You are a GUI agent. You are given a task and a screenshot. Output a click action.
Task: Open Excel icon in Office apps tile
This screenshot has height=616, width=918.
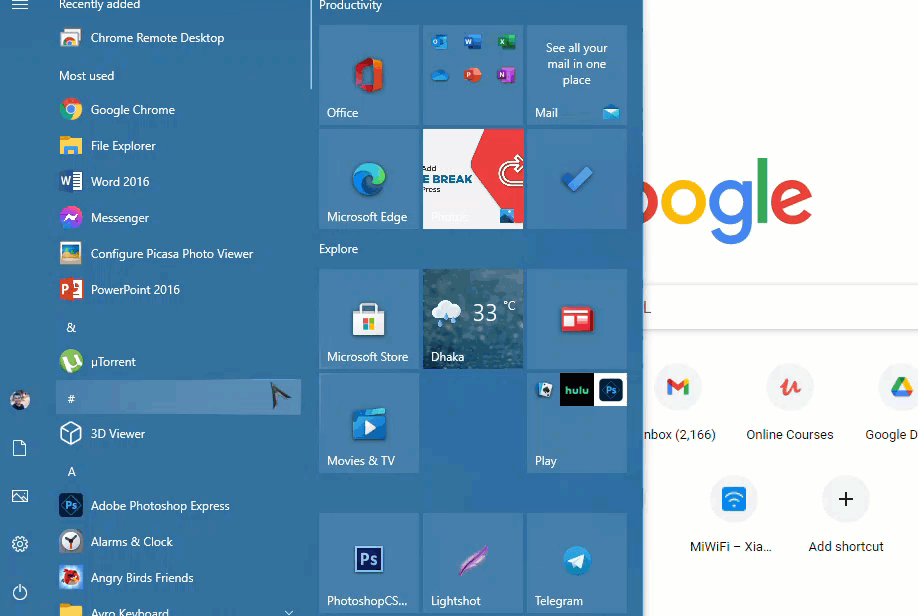506,42
